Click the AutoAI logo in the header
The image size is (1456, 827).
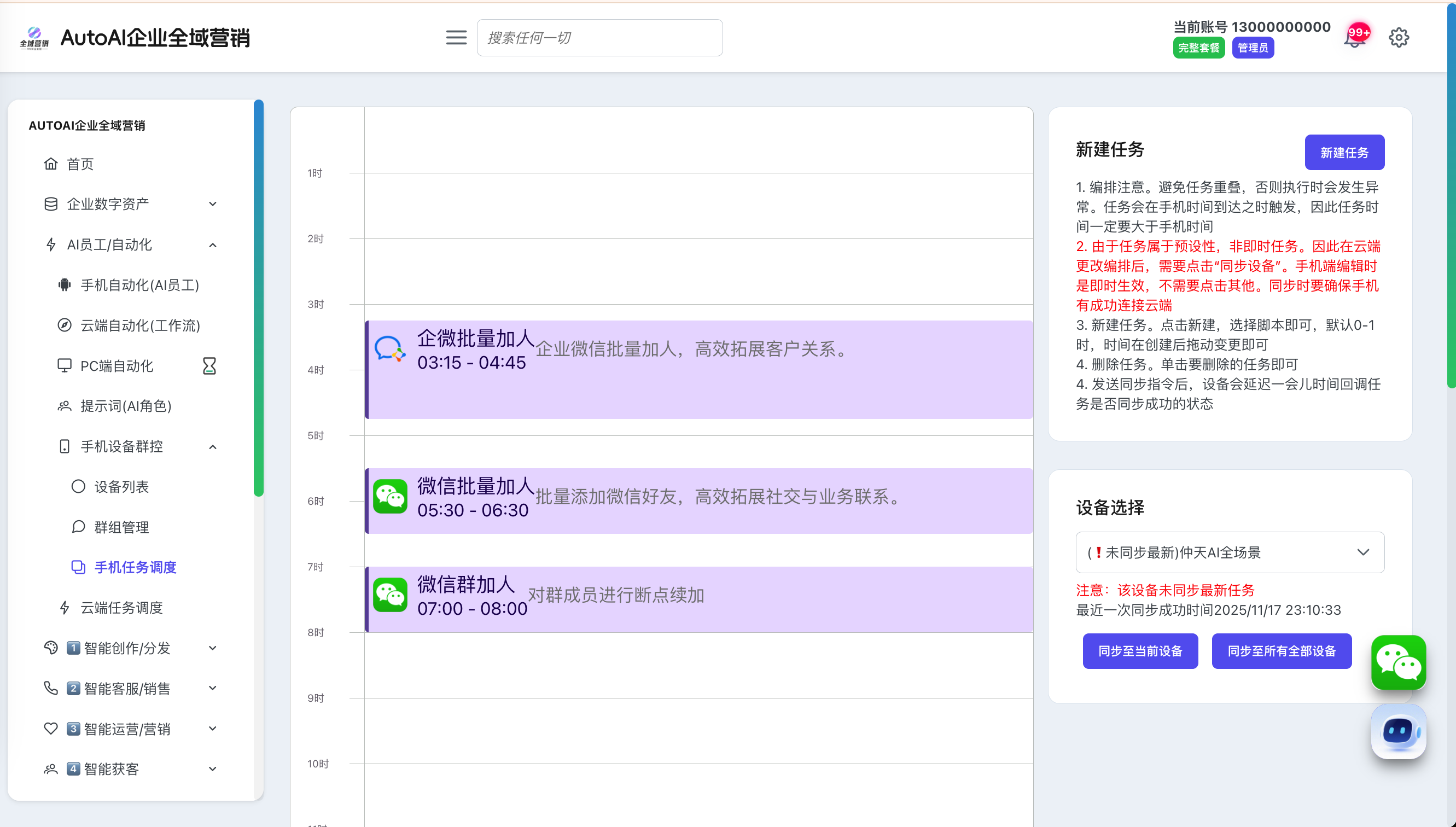click(34, 38)
